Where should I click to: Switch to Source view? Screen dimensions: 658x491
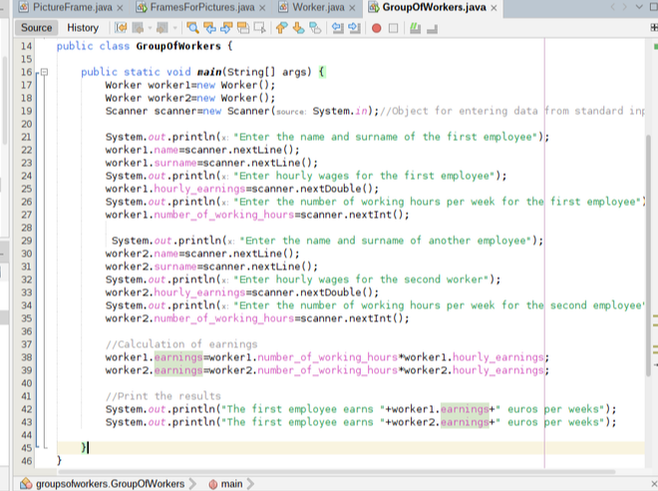37,28
